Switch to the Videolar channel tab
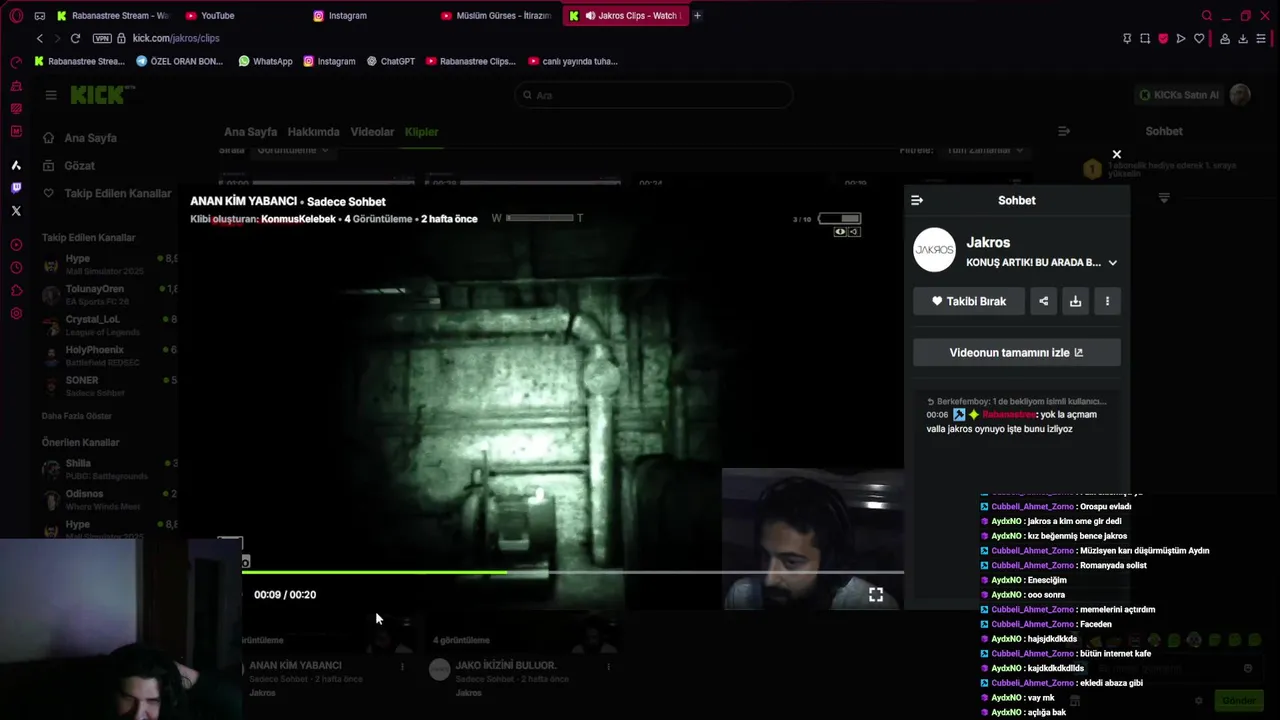The image size is (1280, 720). (x=372, y=132)
